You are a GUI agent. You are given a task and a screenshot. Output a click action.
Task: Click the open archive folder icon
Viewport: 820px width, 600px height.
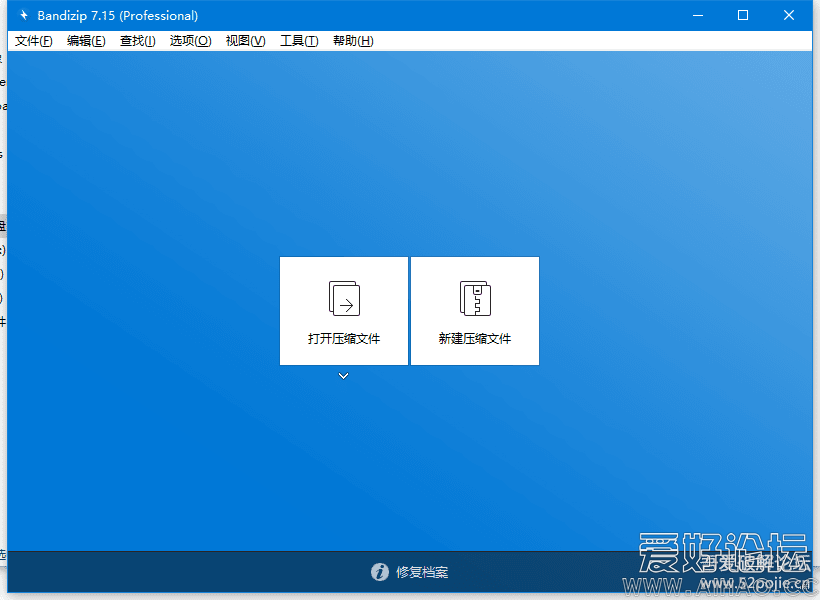(343, 298)
